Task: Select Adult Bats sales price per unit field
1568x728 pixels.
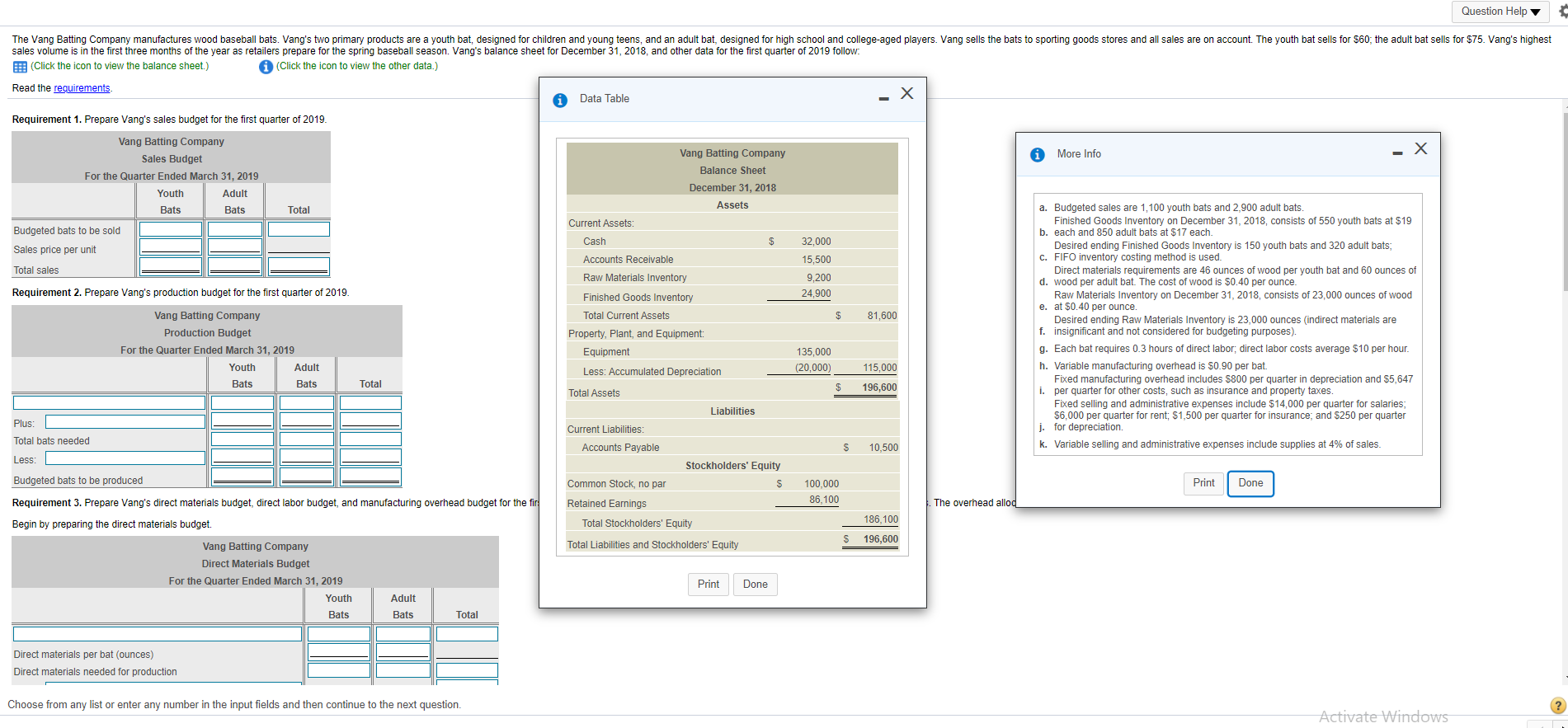Action: (x=235, y=247)
